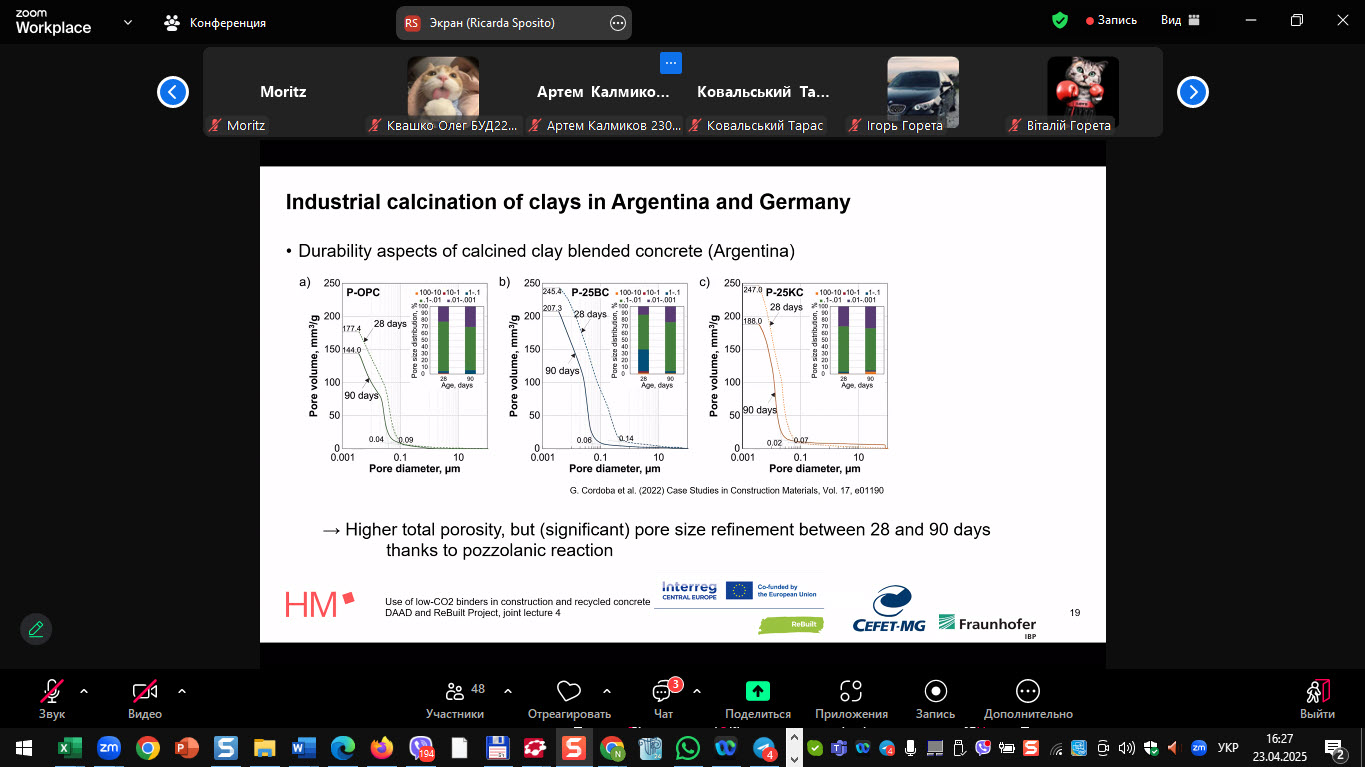Select Квашко Олег cat video tile

(x=443, y=92)
